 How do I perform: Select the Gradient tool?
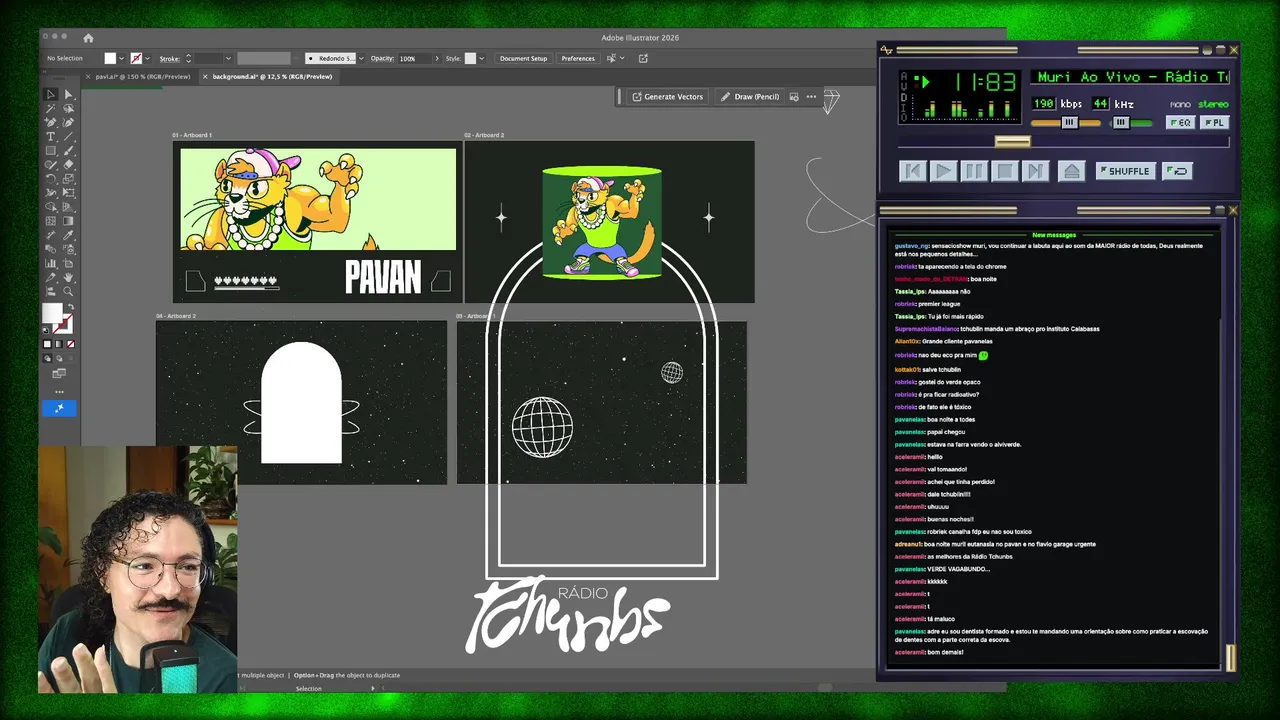pos(69,221)
